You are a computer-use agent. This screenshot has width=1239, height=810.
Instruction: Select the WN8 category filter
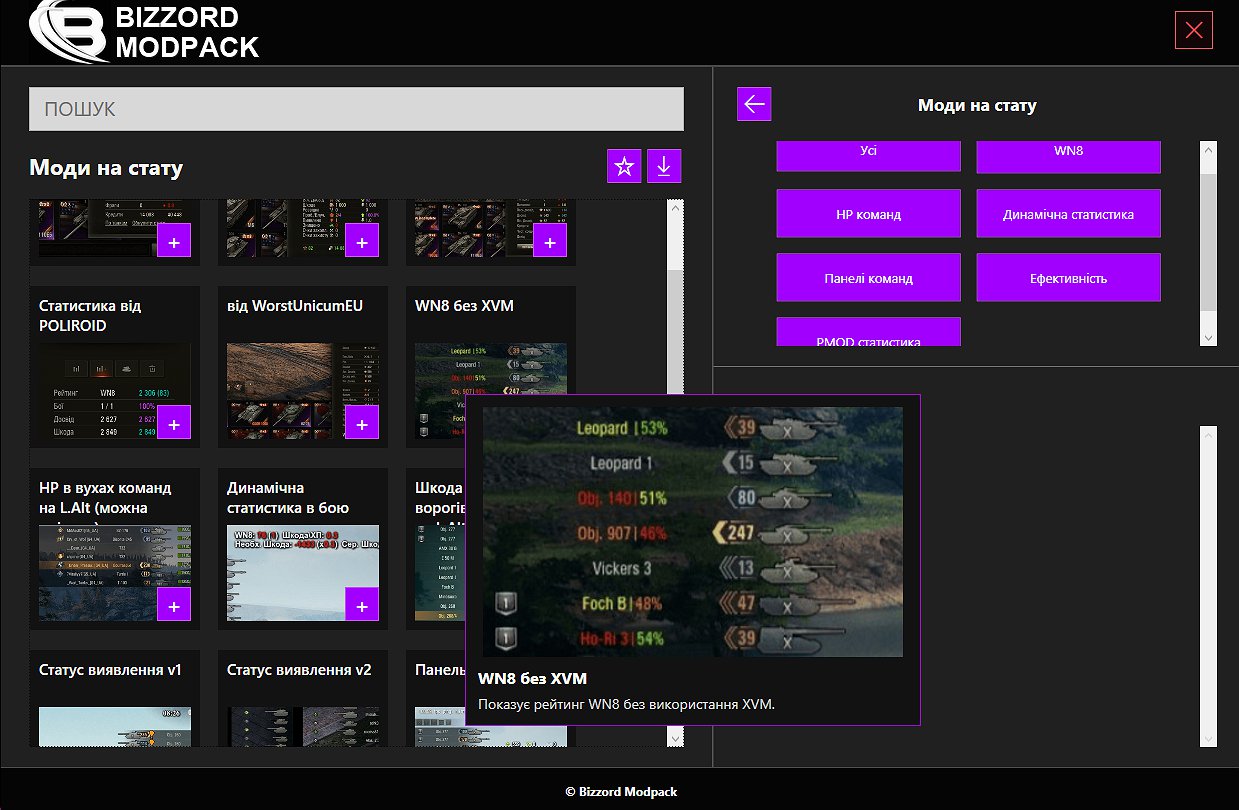click(x=1068, y=155)
